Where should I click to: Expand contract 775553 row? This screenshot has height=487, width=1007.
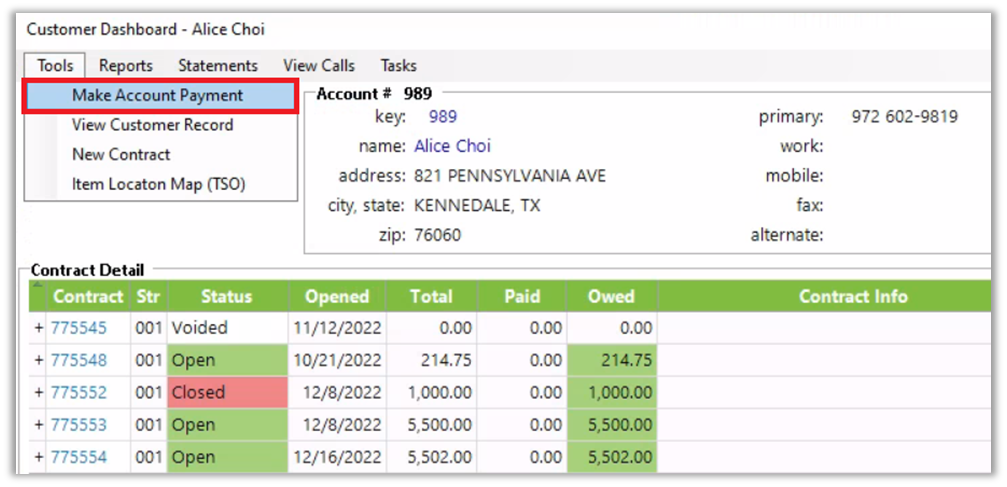point(39,425)
